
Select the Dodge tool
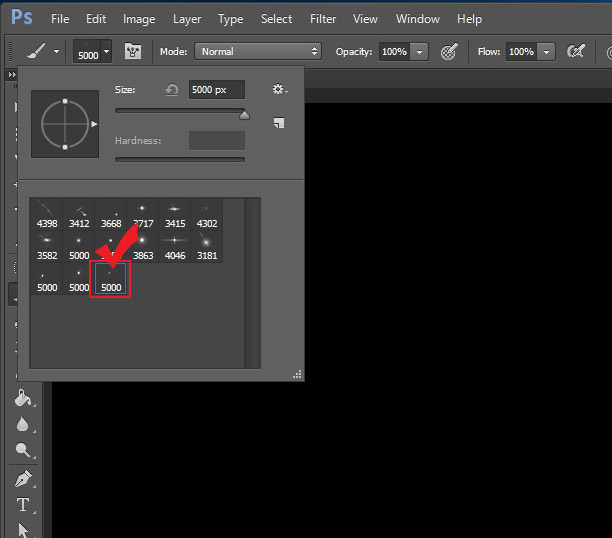(23, 450)
